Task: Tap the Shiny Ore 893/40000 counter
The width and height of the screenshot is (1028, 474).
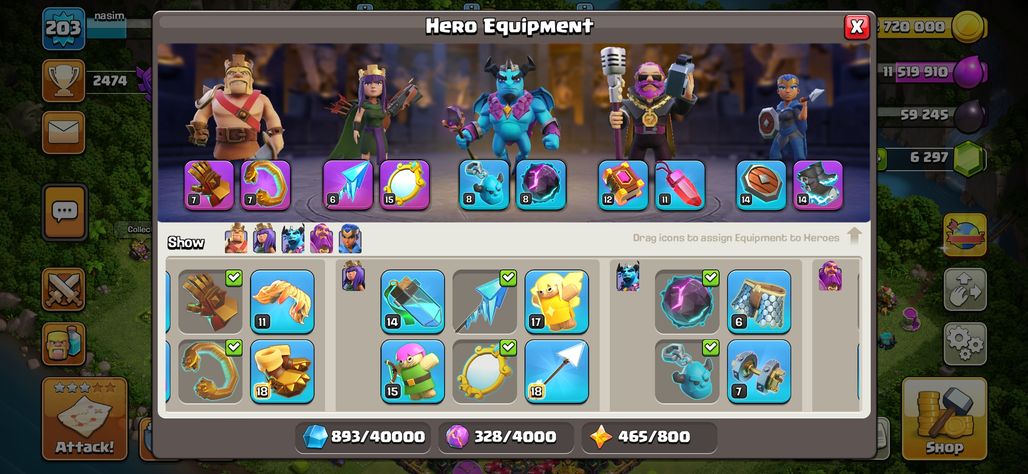Action: [x=363, y=437]
